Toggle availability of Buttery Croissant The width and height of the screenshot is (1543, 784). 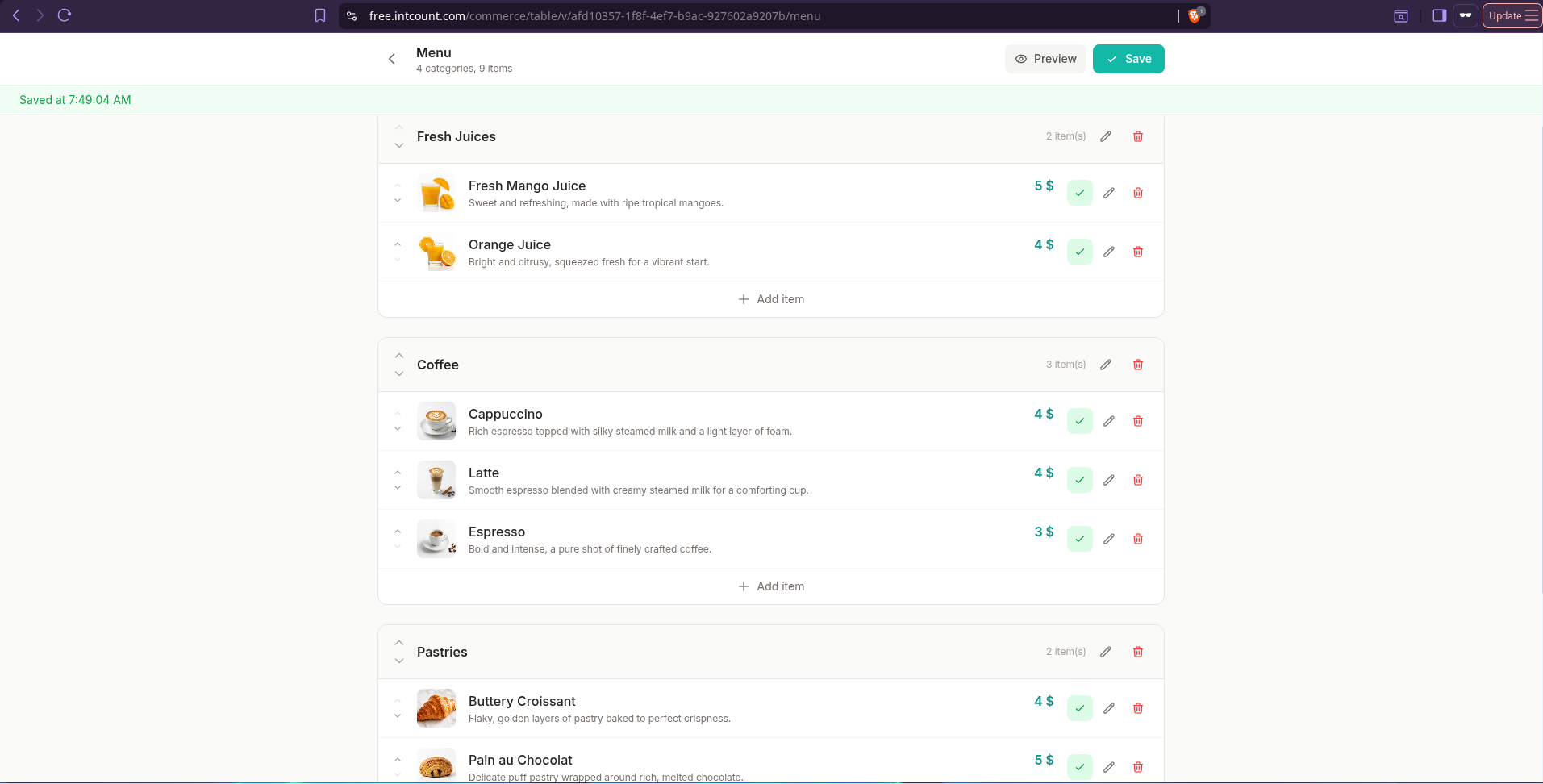coord(1080,708)
